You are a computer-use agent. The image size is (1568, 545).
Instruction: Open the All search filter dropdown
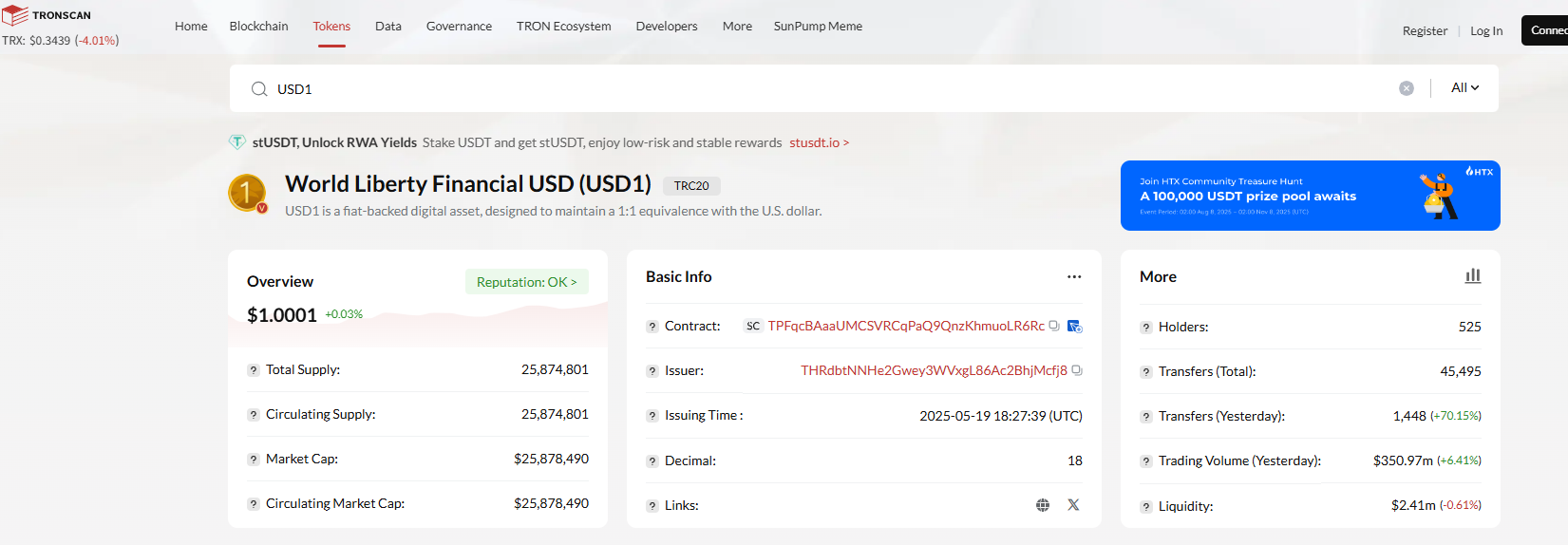pos(1464,88)
